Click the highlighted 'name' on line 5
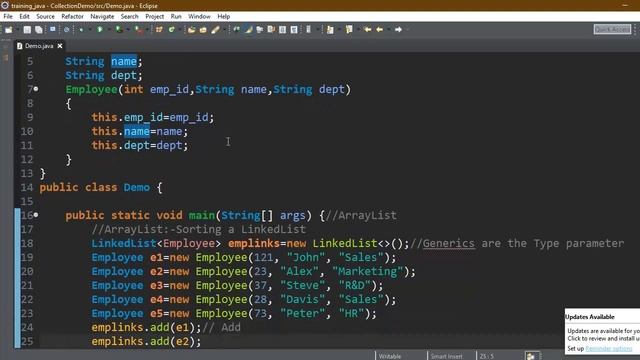This screenshot has height=360, width=640. coord(124,61)
